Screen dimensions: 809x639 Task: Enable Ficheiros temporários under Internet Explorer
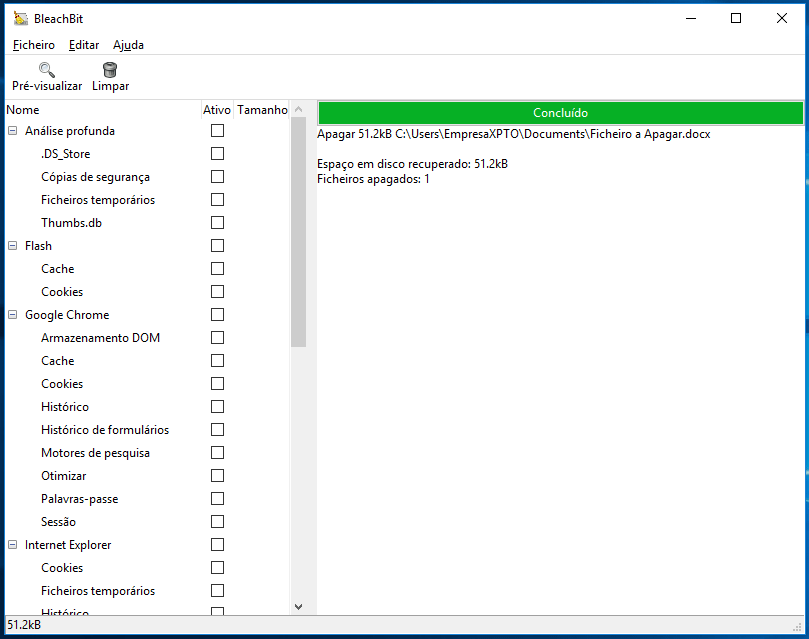coord(217,591)
